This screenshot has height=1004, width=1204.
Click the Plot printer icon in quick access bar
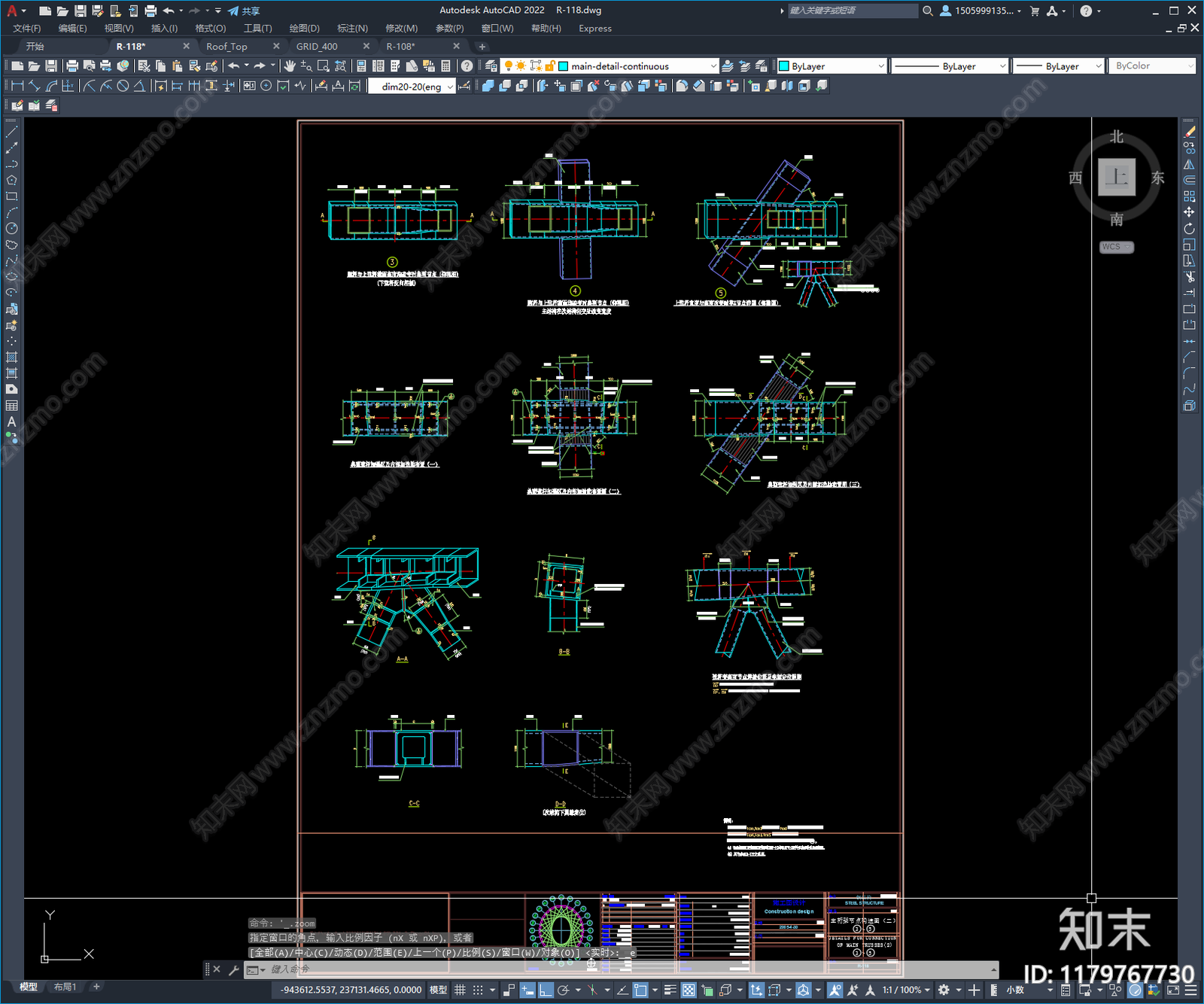coord(150,11)
